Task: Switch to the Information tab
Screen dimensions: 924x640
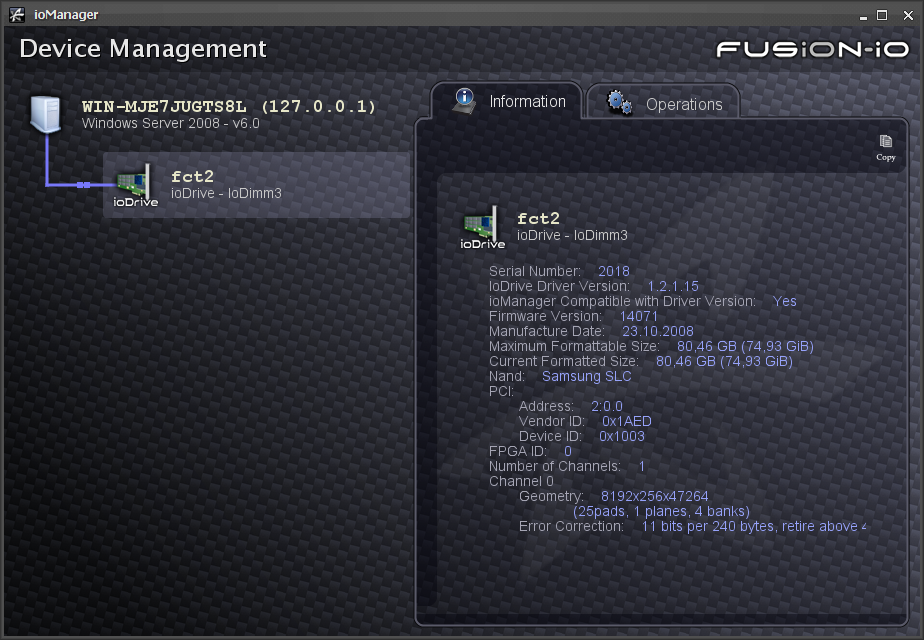Action: (x=527, y=102)
